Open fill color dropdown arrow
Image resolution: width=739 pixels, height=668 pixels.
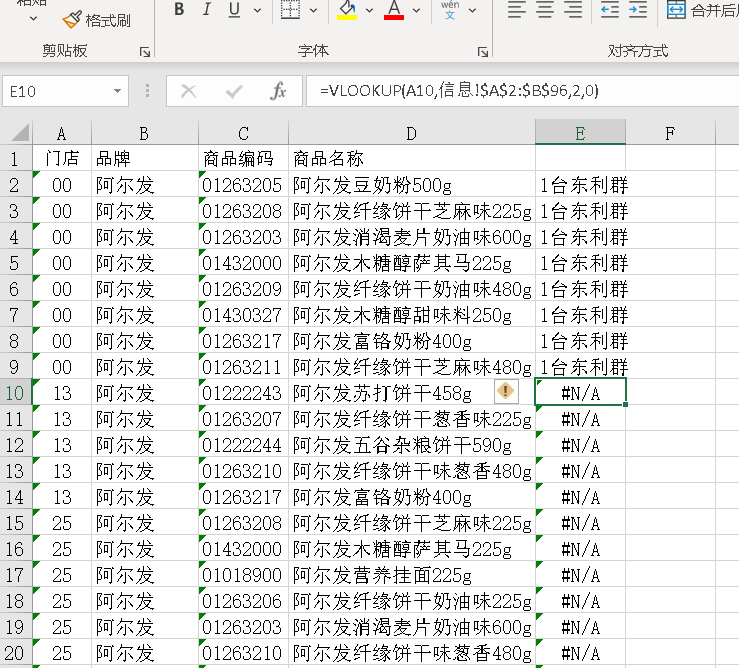pos(369,10)
